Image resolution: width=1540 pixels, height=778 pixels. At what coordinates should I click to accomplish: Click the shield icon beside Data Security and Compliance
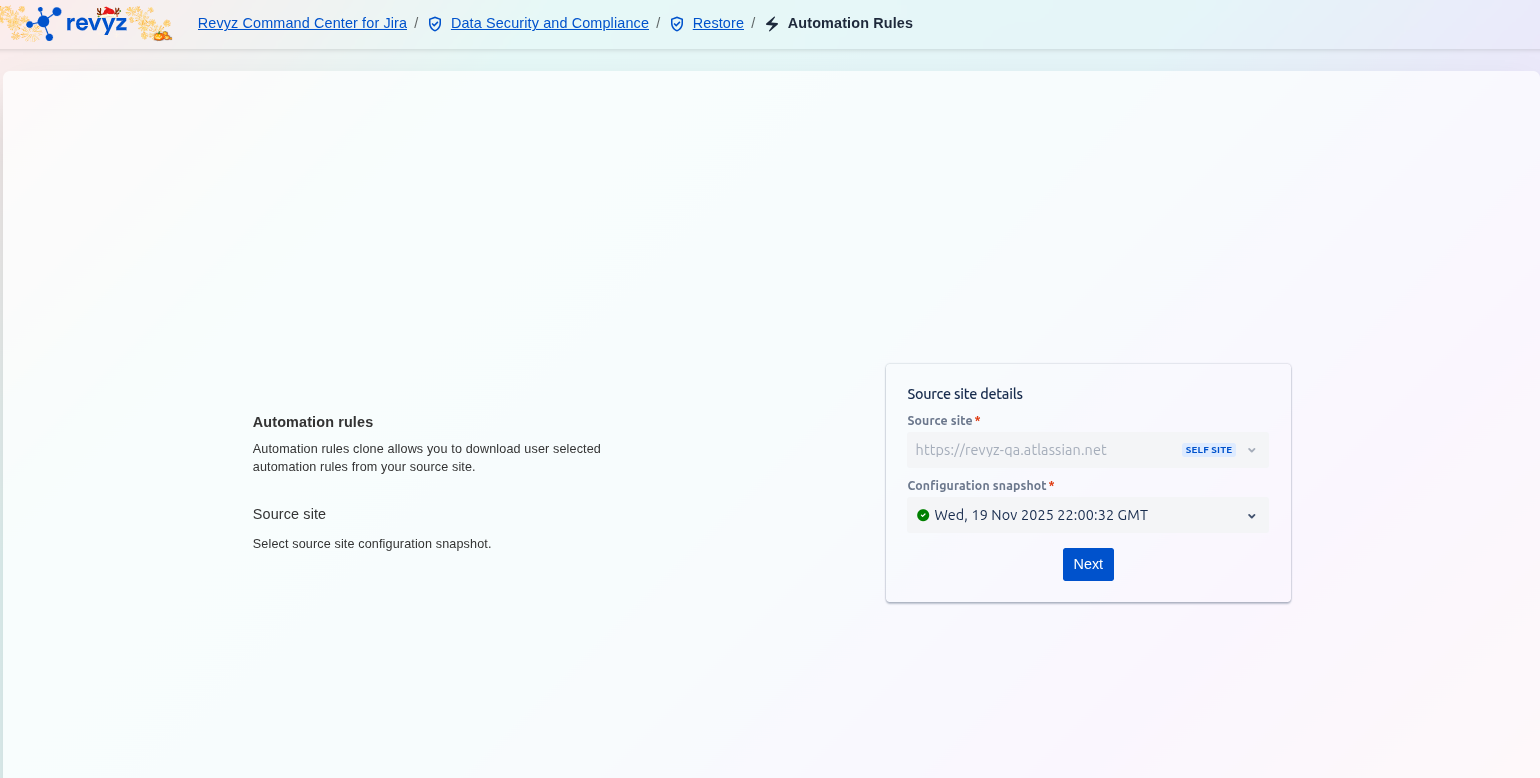pyautogui.click(x=435, y=24)
